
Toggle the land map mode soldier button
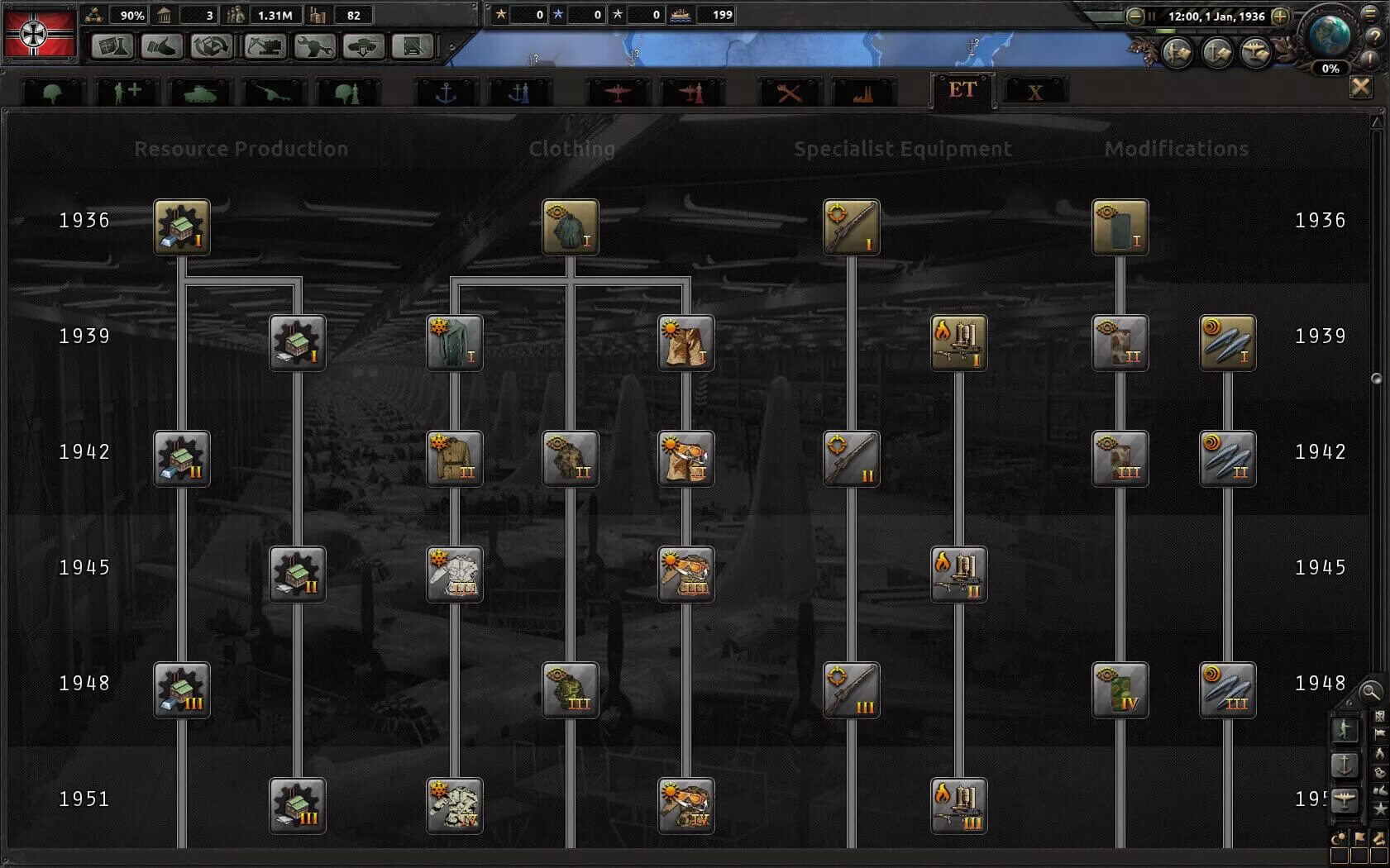[x=1345, y=729]
